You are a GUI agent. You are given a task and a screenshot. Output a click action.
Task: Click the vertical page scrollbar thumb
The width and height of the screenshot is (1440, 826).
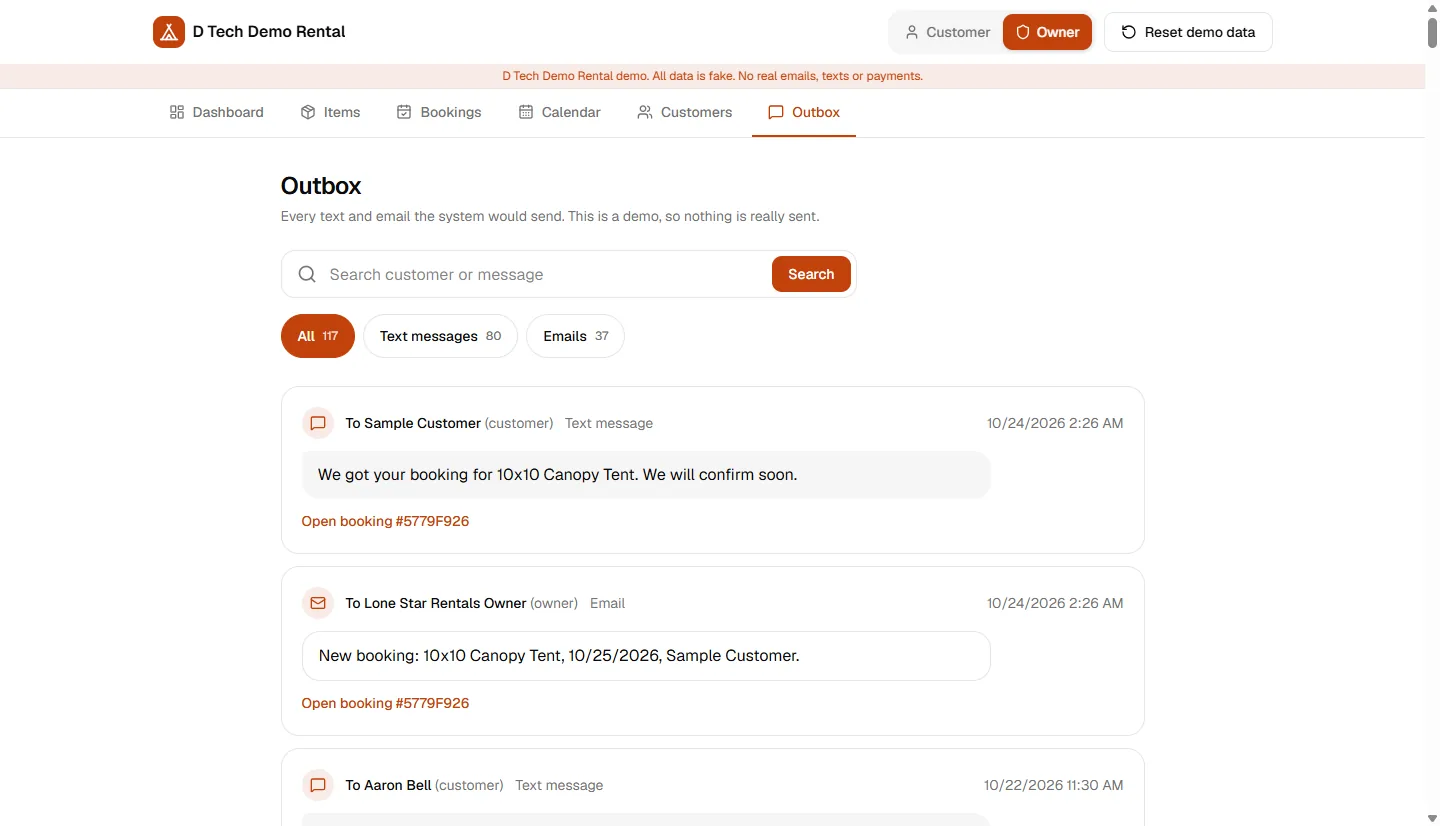(1432, 32)
